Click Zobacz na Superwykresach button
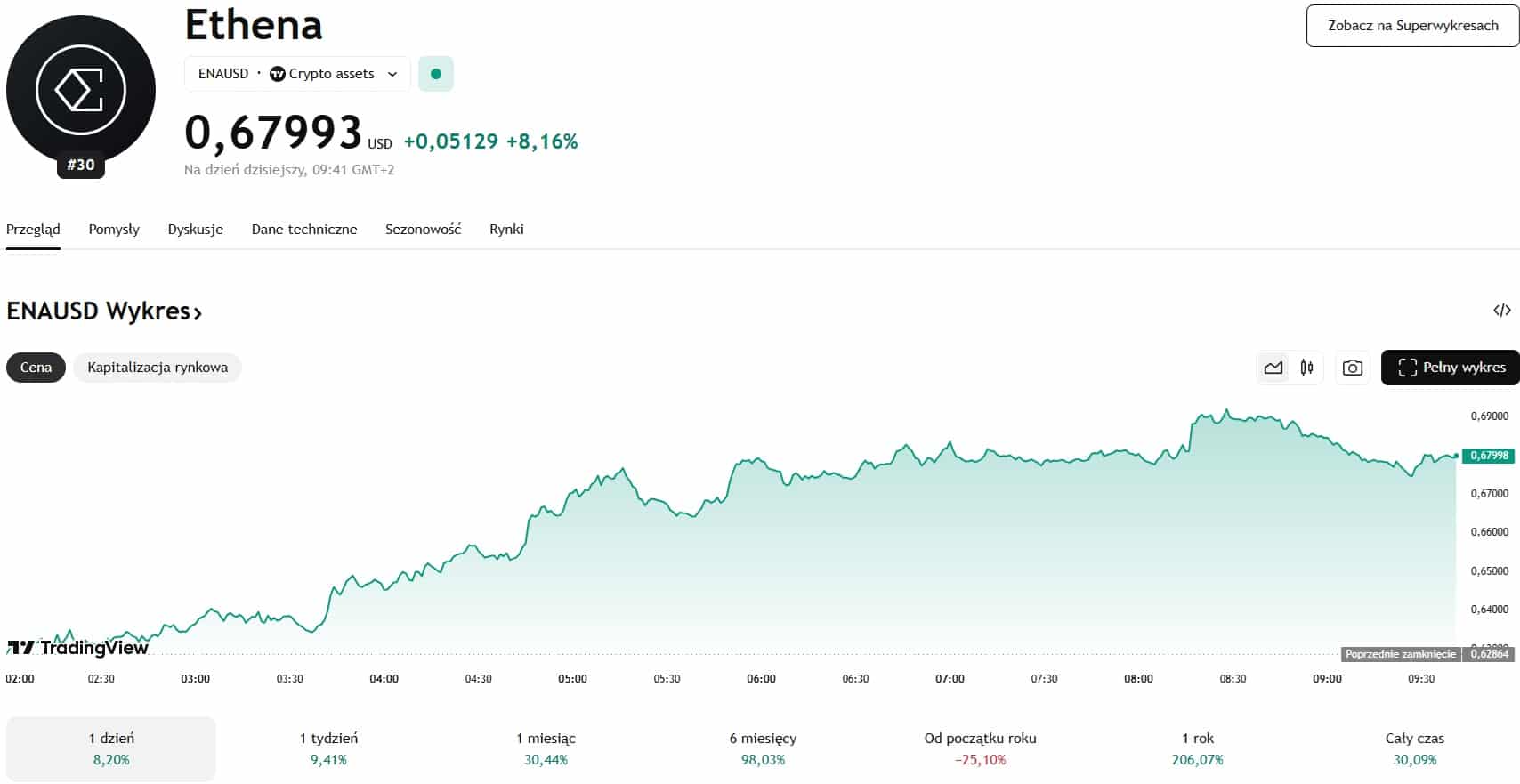The height and width of the screenshot is (784, 1520). pos(1412,26)
